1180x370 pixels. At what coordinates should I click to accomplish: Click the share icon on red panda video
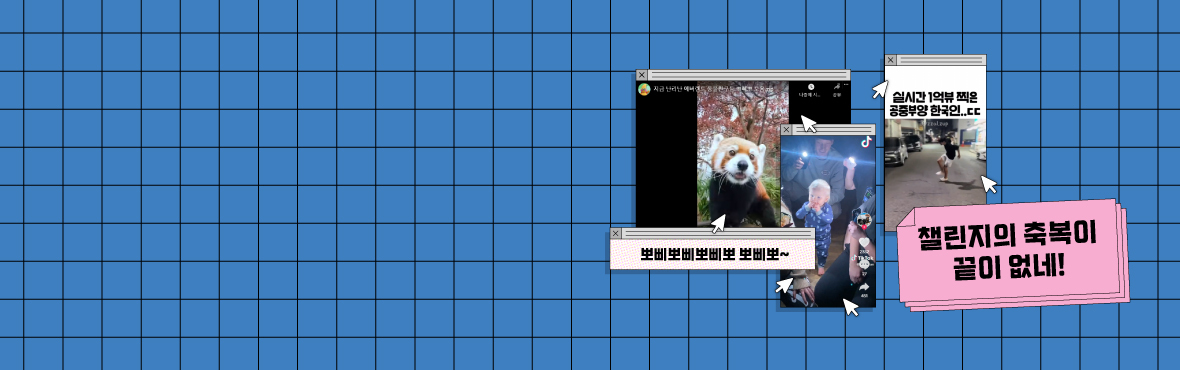[x=837, y=87]
